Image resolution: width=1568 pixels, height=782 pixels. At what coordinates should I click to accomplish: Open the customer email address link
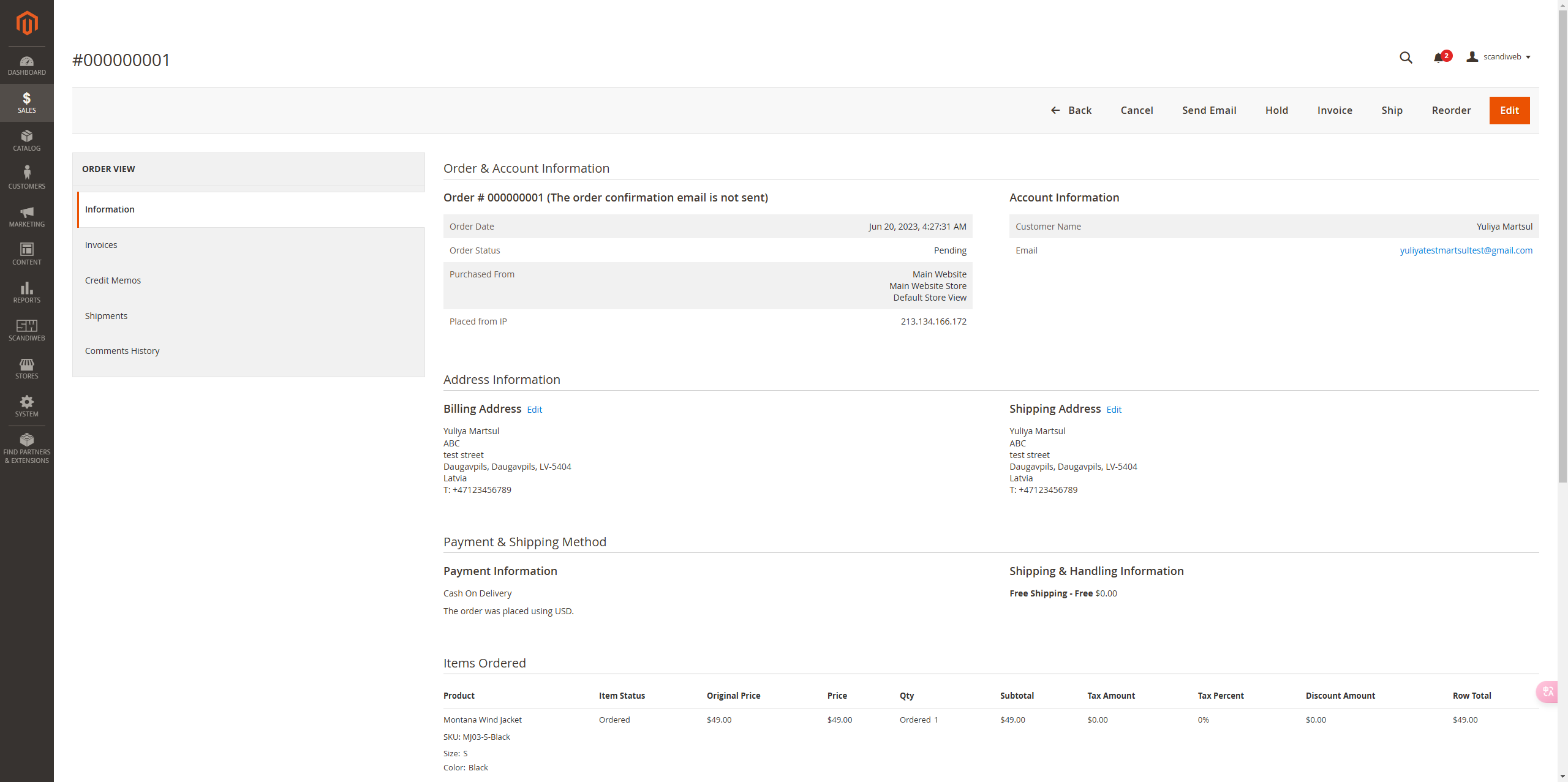1466,250
